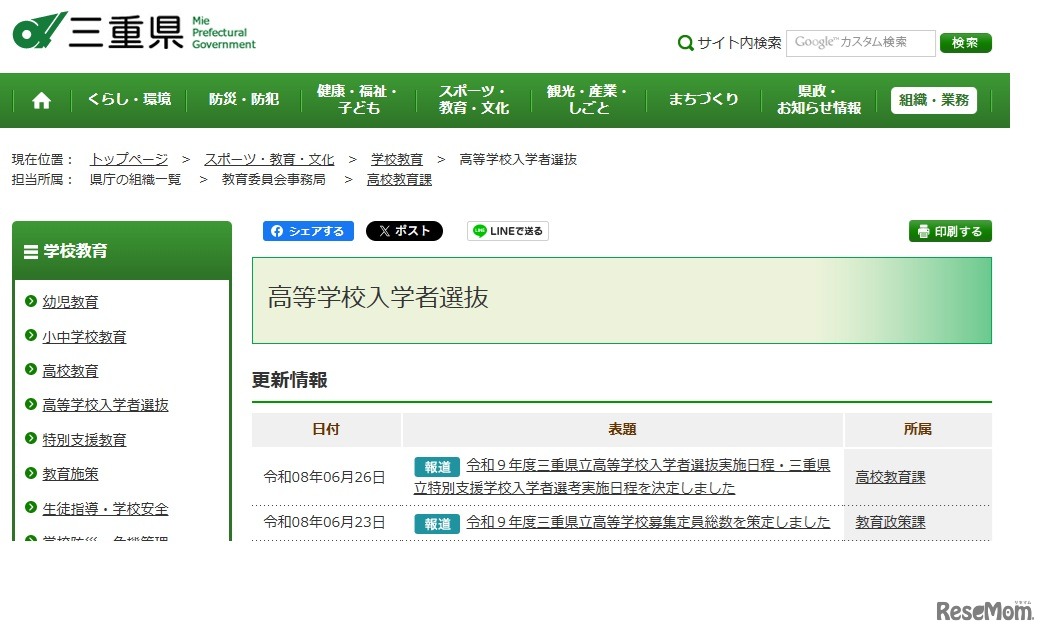Click the green 検索 search button
Image resolution: width=1047 pixels, height=634 pixels.
point(966,43)
